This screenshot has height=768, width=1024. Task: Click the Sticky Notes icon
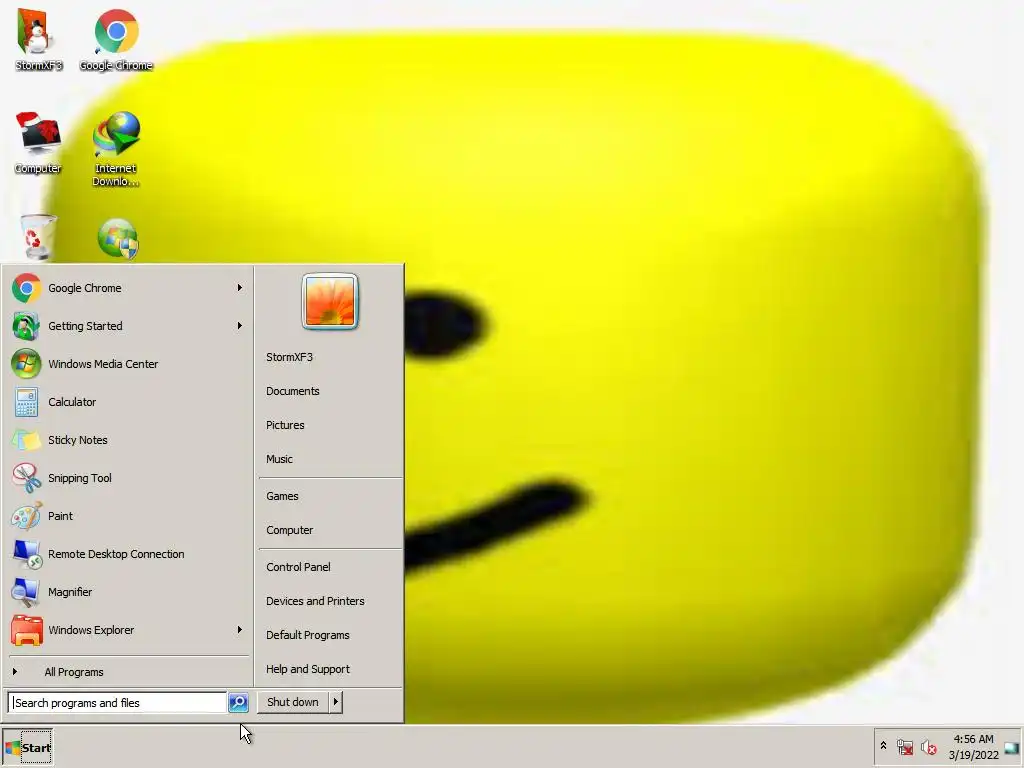pyautogui.click(x=26, y=440)
